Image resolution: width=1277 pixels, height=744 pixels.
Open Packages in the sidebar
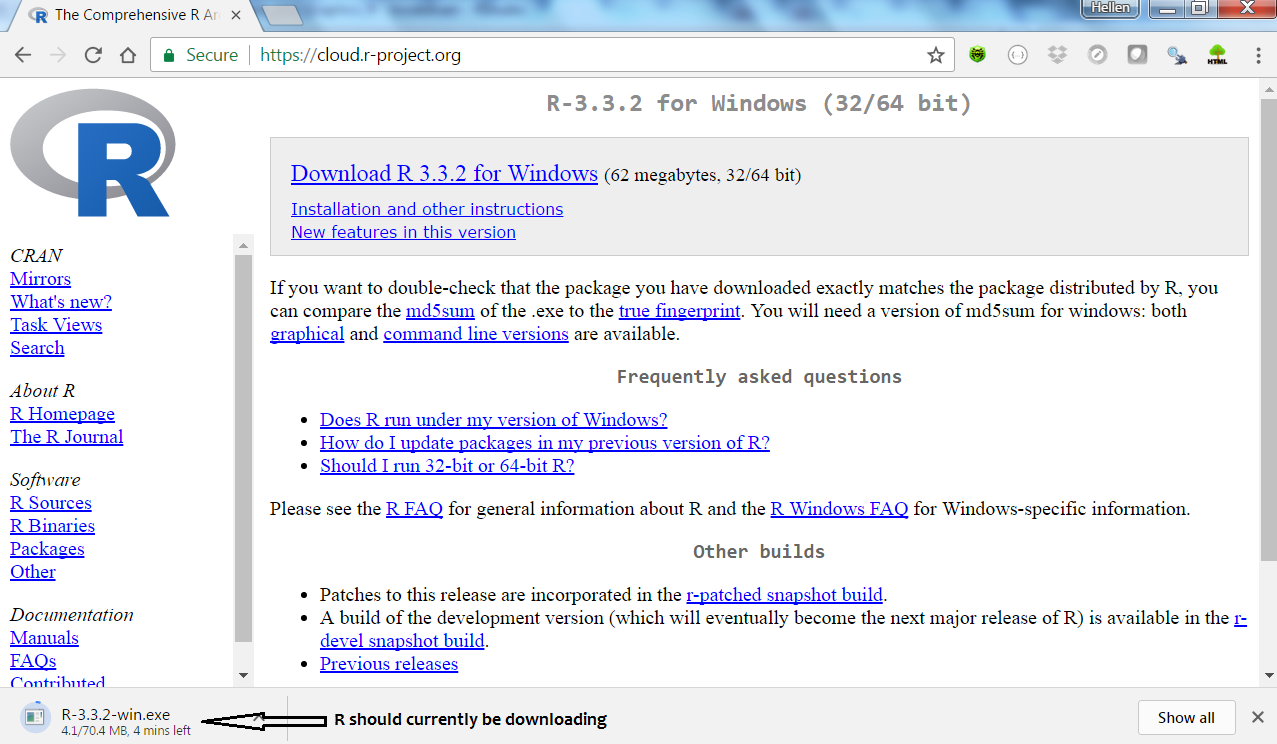pos(47,549)
